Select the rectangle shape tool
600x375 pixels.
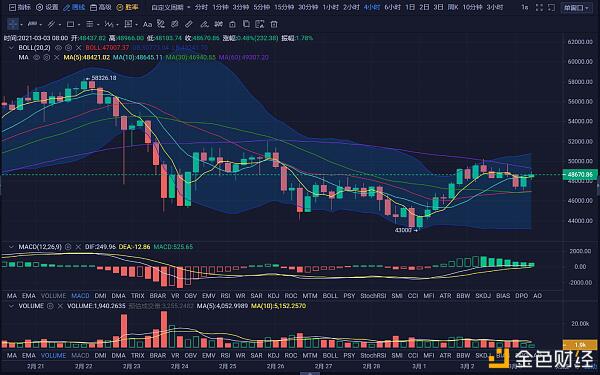(70, 24)
